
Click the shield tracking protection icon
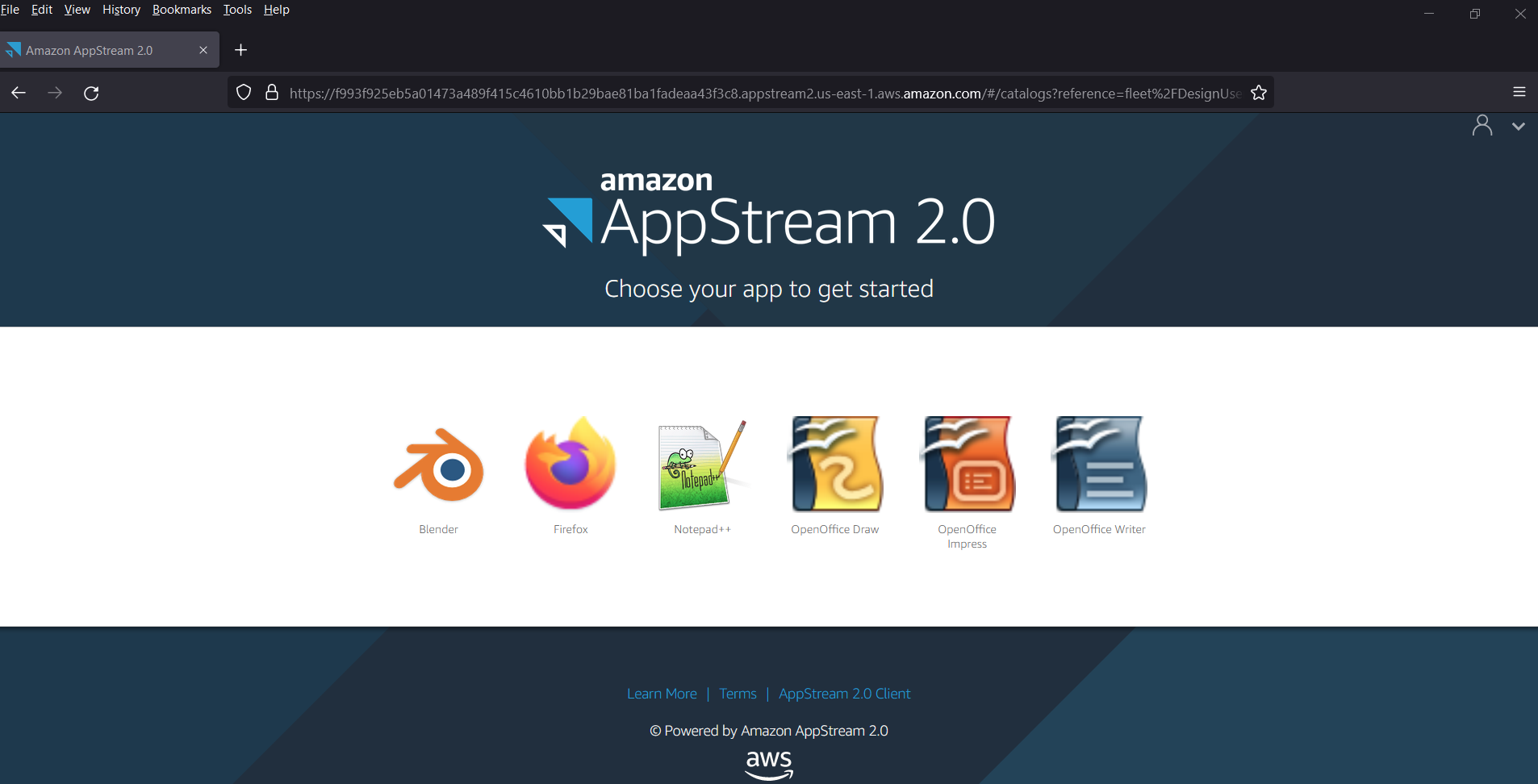coord(243,93)
